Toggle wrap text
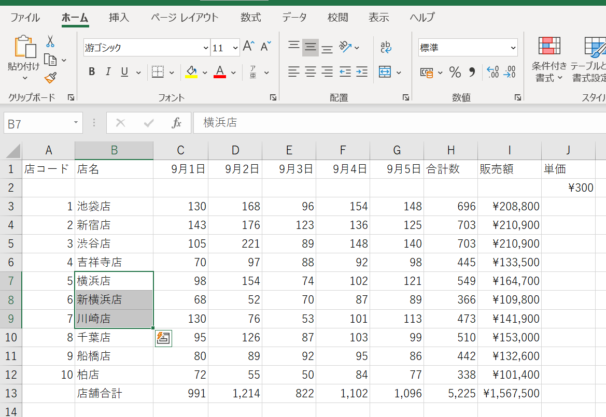Image resolution: width=606 pixels, height=417 pixels. (385, 47)
